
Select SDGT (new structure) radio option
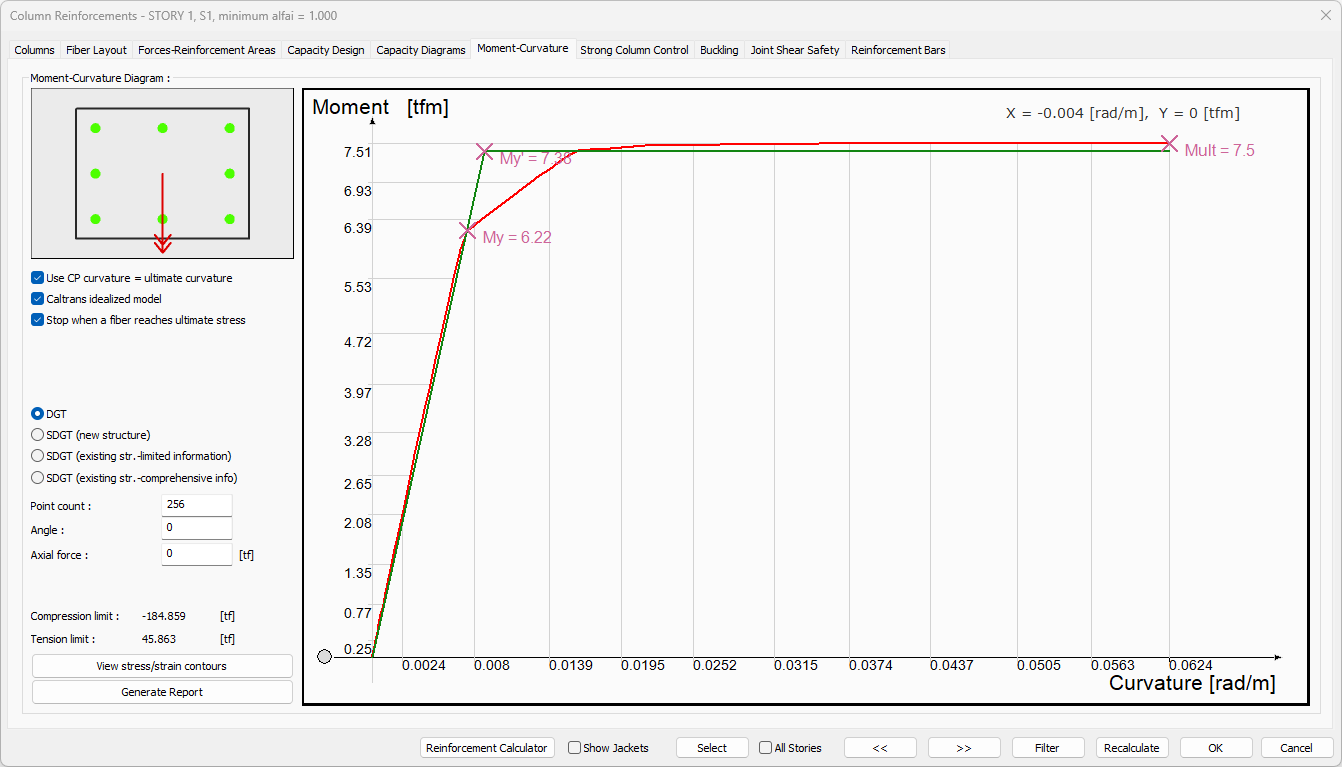[38, 435]
